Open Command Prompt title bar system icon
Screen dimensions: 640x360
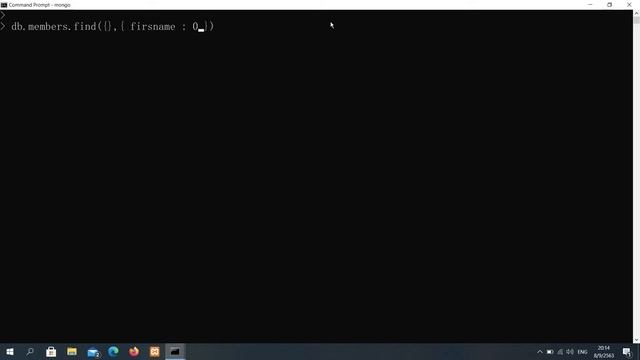[4, 5]
